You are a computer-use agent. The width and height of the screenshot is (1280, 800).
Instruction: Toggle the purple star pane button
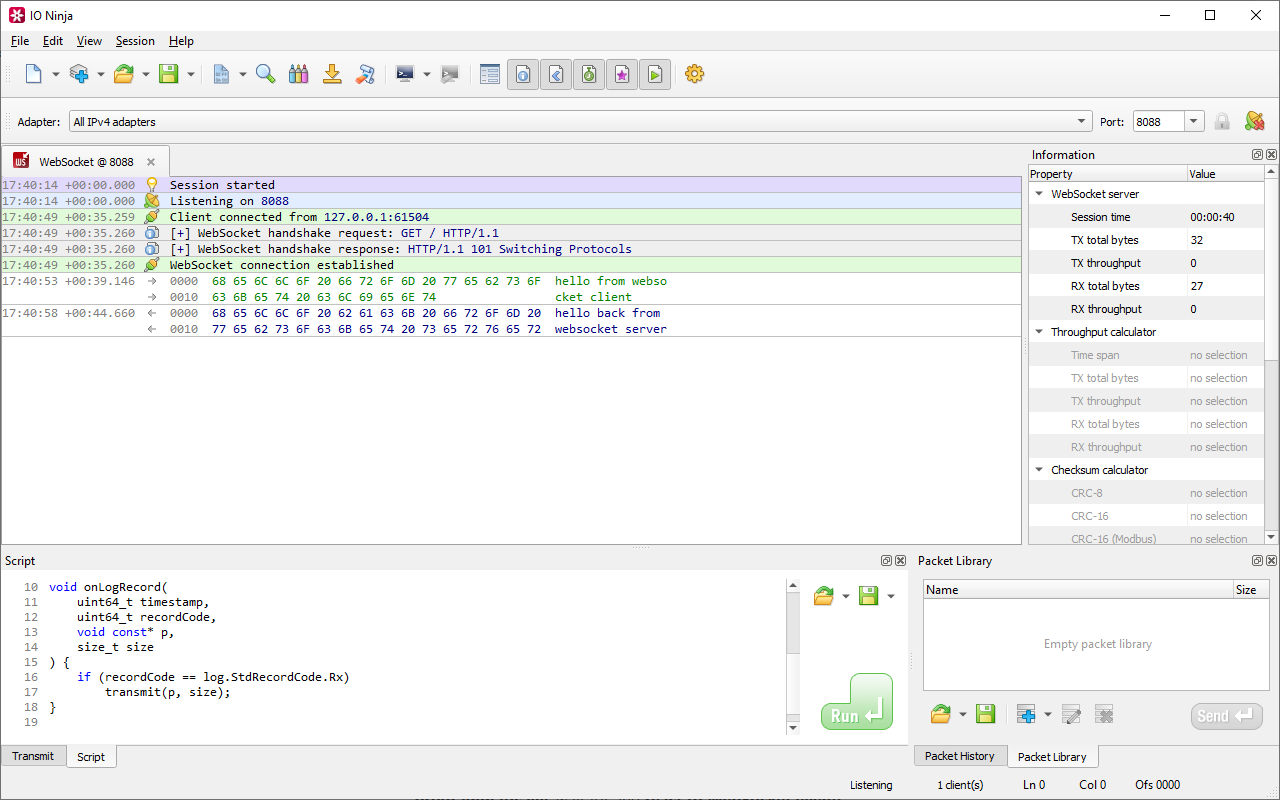click(x=622, y=74)
